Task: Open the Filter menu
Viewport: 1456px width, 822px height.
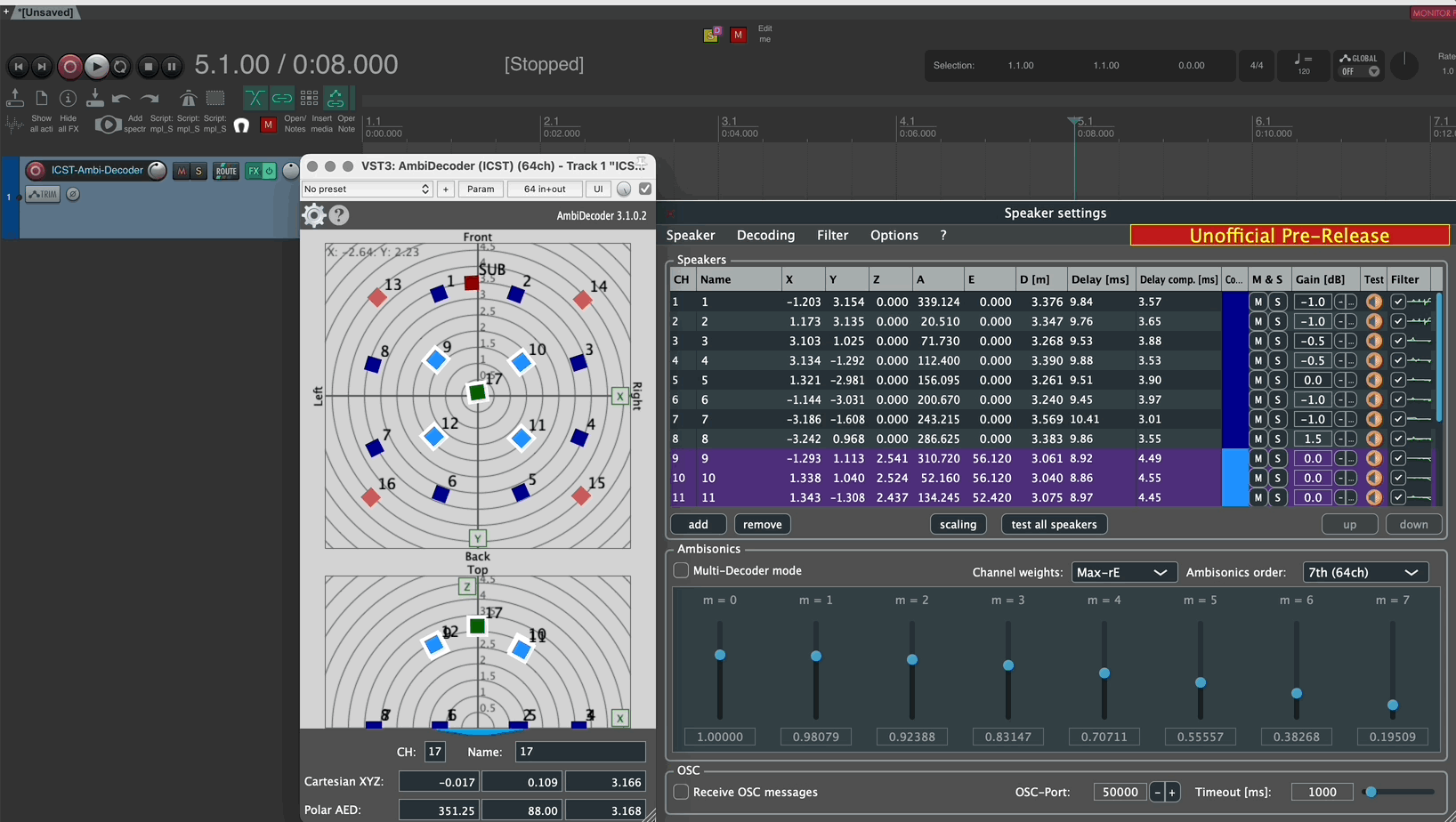Action: [x=832, y=236]
